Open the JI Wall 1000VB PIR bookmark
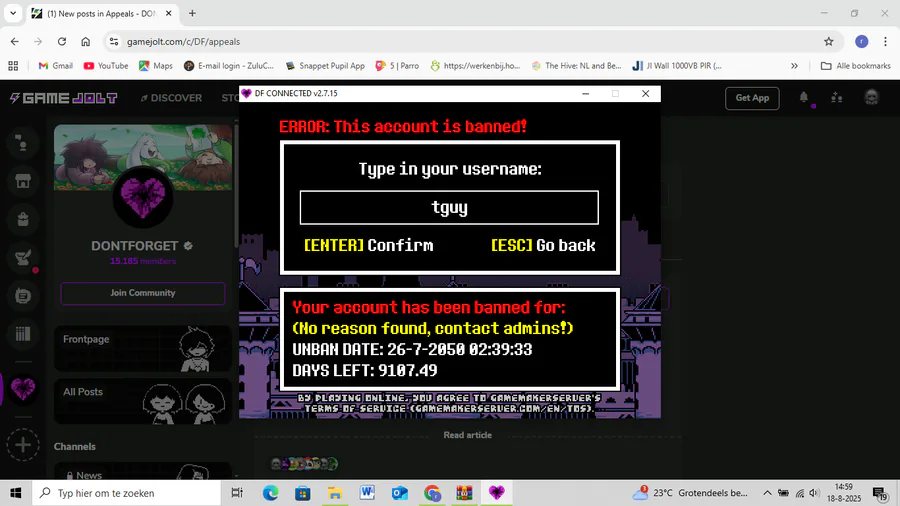Viewport: 900px width, 506px height. [677, 66]
